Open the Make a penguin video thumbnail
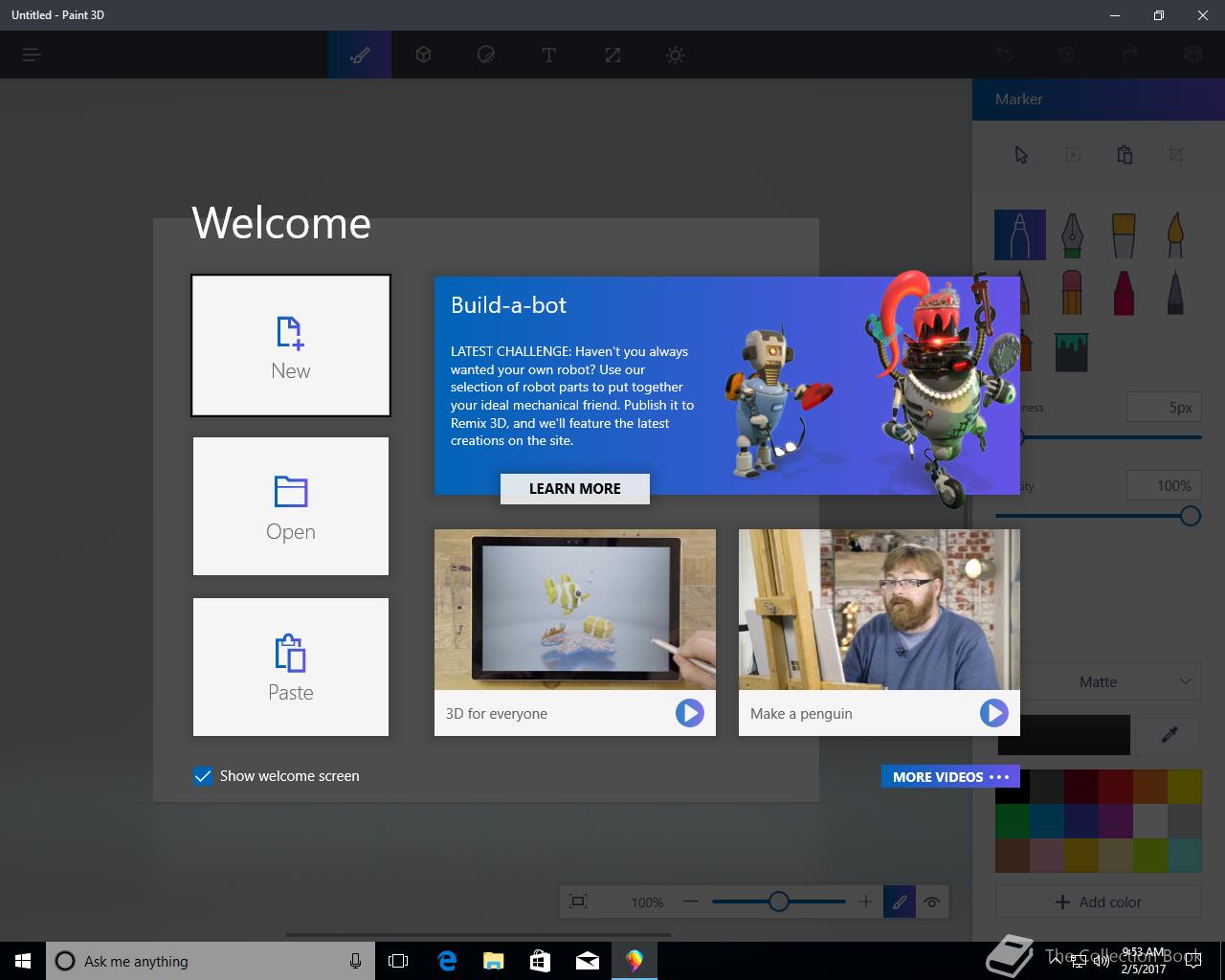 (880, 610)
